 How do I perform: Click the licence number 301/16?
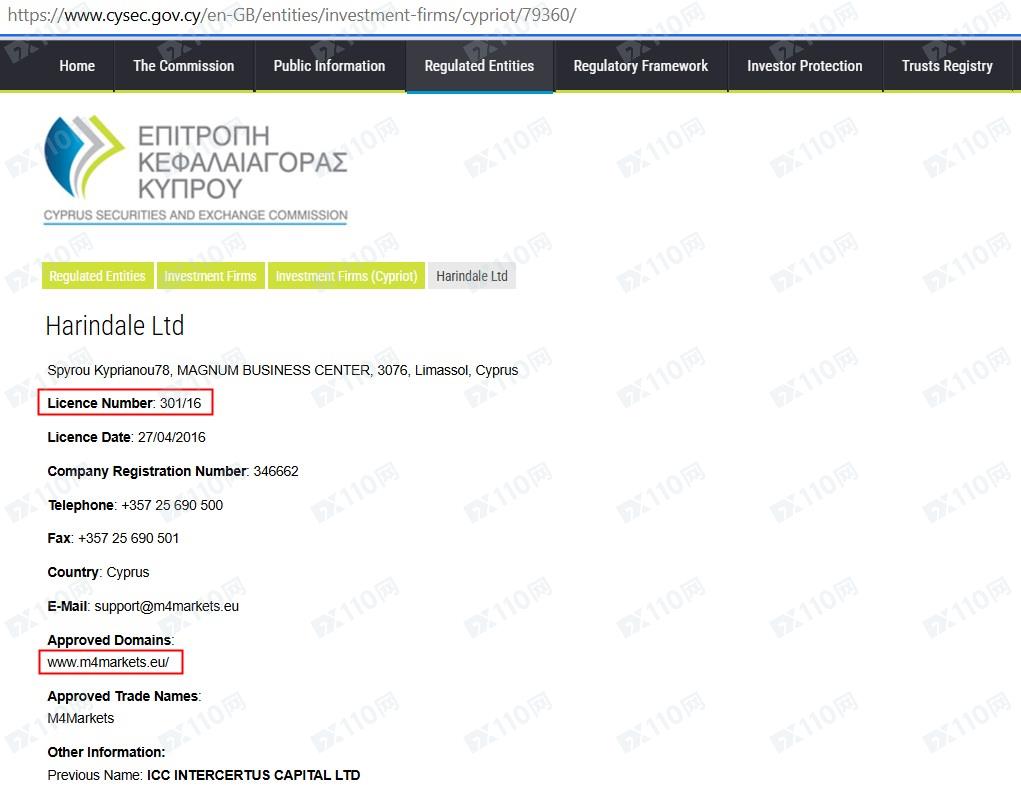[x=182, y=403]
